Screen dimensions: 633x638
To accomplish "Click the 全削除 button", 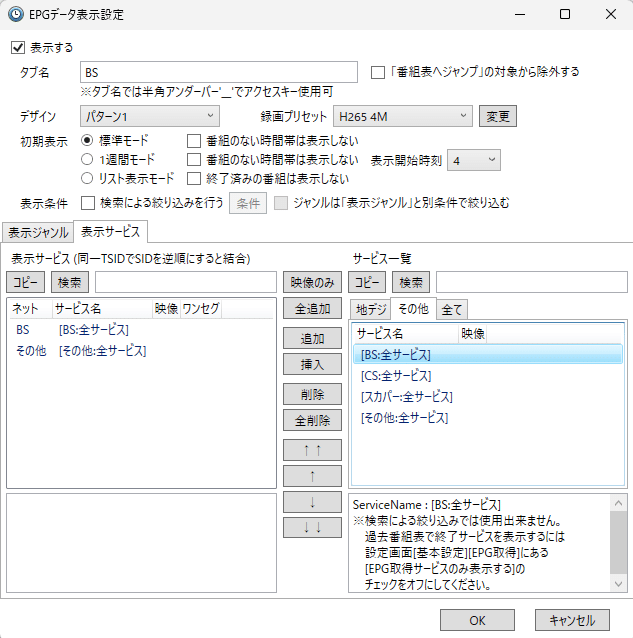I will pos(312,420).
